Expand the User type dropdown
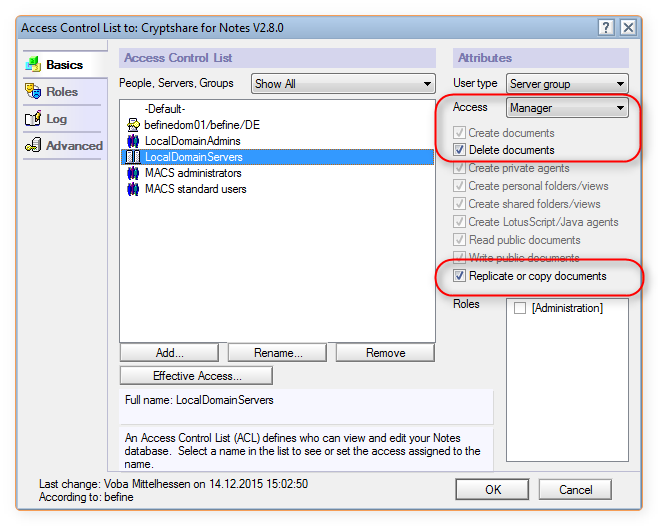This screenshot has height=526, width=658. (x=567, y=84)
